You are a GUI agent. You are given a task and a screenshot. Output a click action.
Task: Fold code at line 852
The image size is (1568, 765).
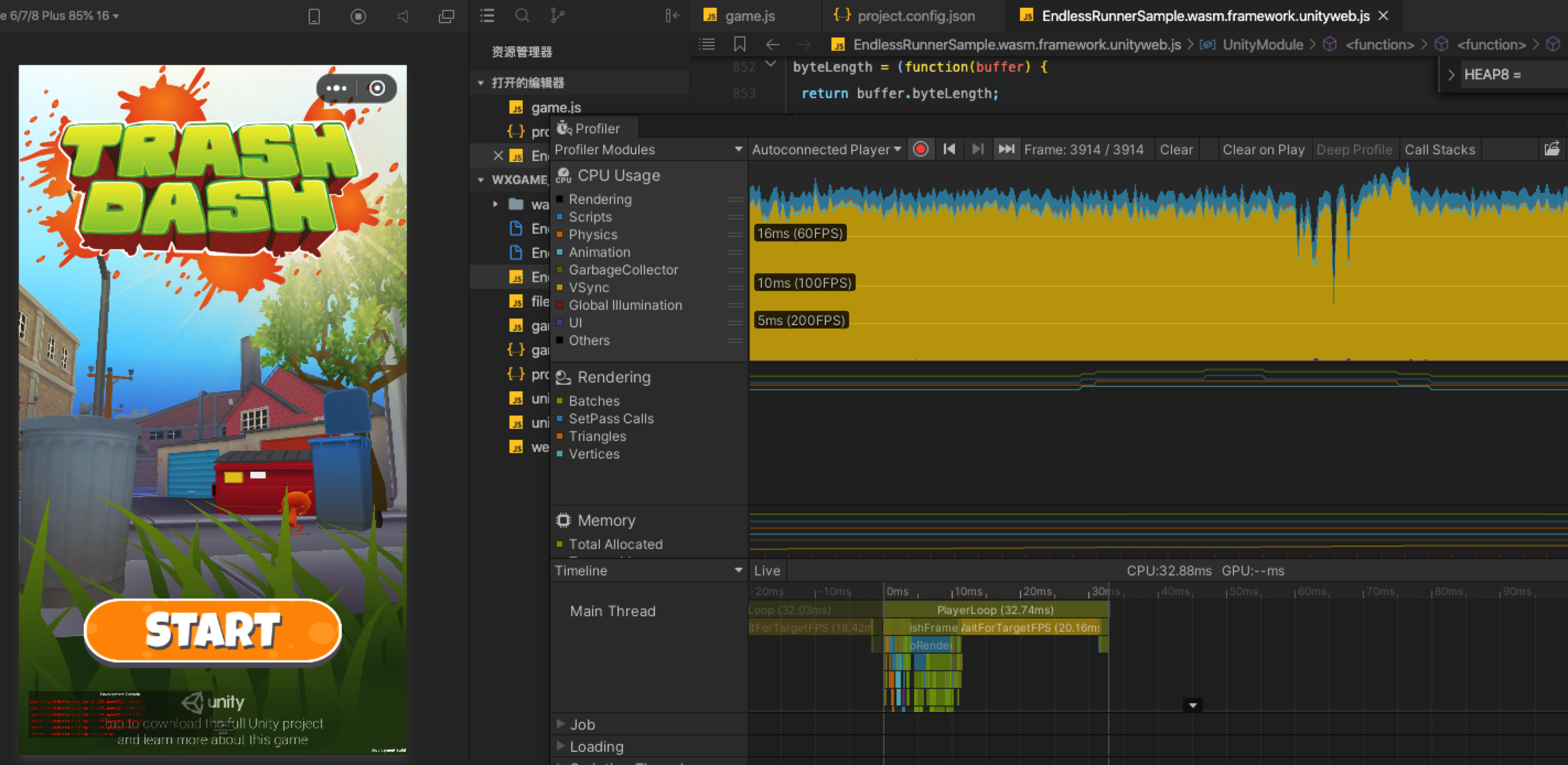click(x=771, y=64)
